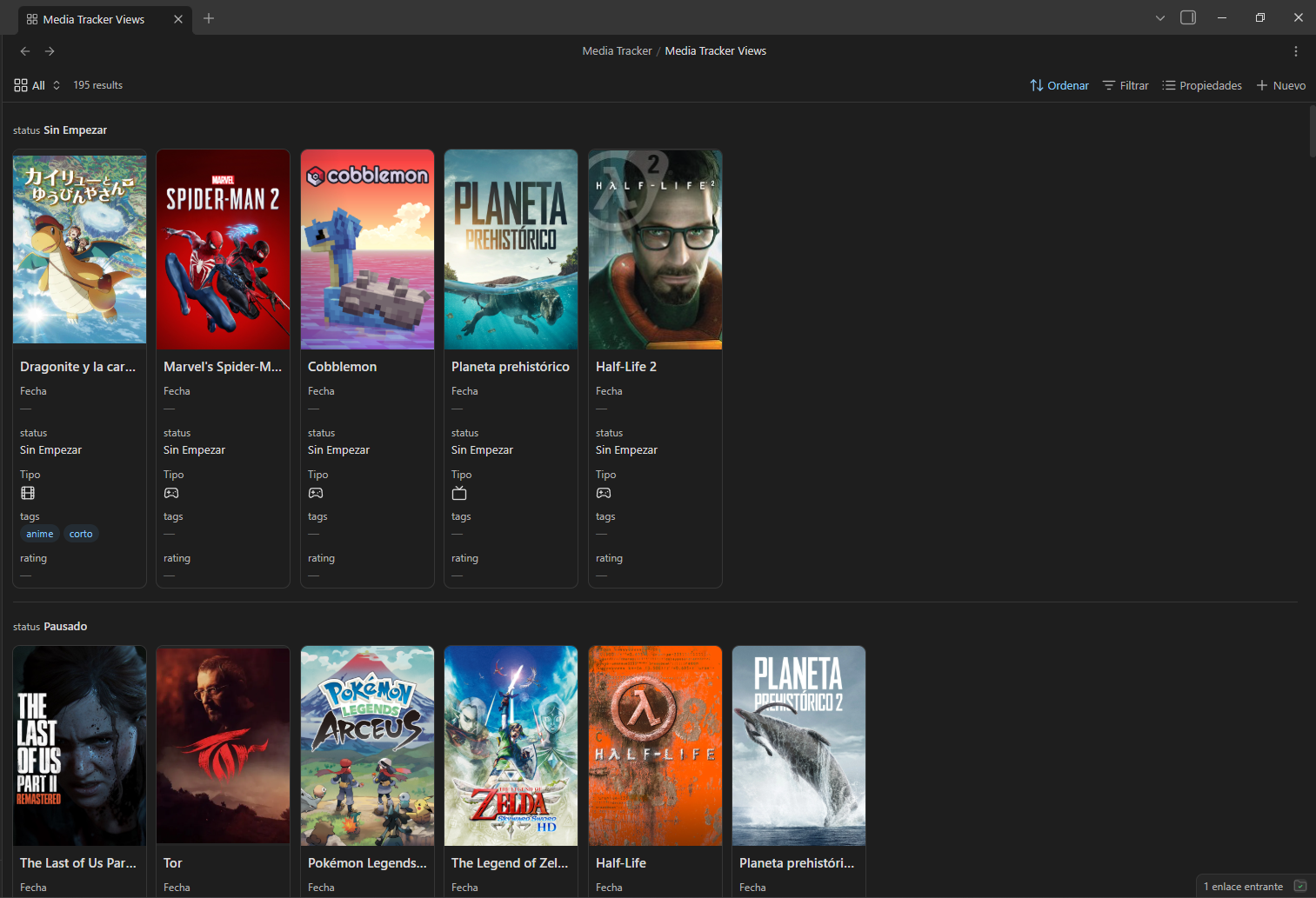Click Ordenar sort button
1316x898 pixels.
pyautogui.click(x=1059, y=85)
